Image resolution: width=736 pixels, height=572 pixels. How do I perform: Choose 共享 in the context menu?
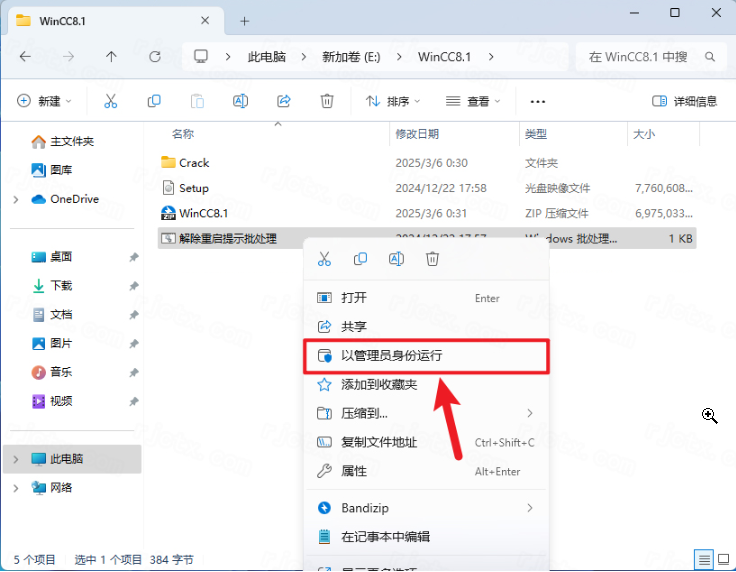click(426, 327)
